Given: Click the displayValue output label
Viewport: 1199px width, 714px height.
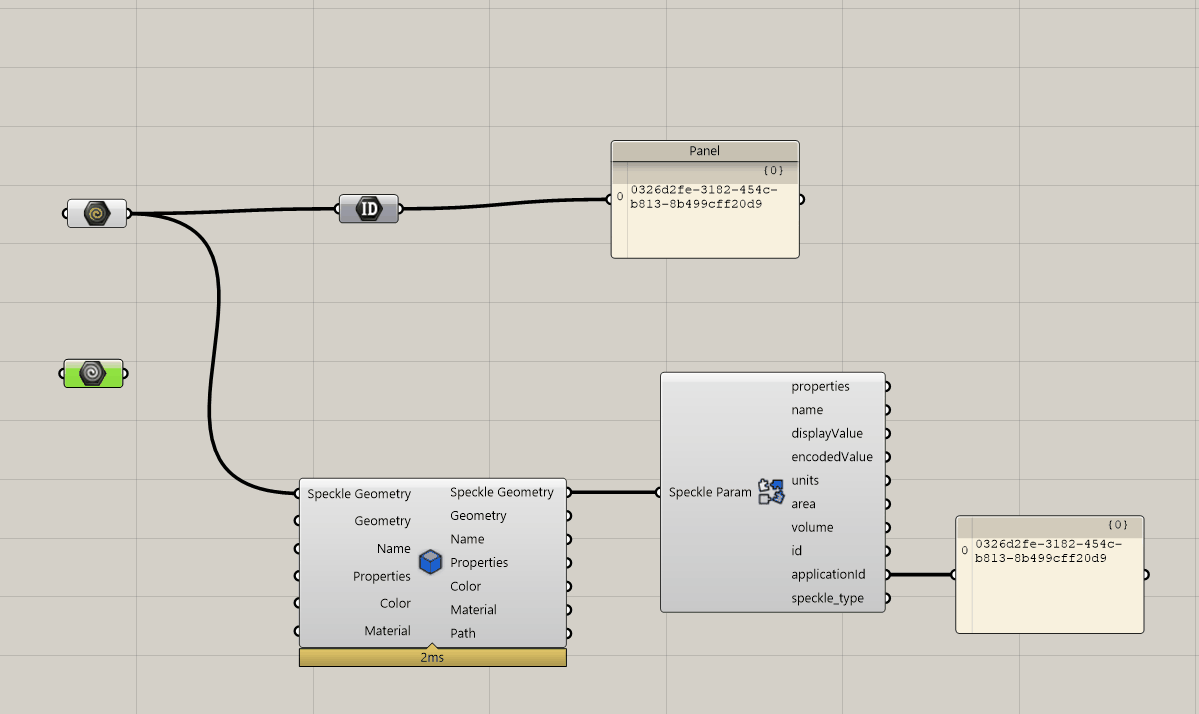Looking at the screenshot, I should click(x=827, y=433).
